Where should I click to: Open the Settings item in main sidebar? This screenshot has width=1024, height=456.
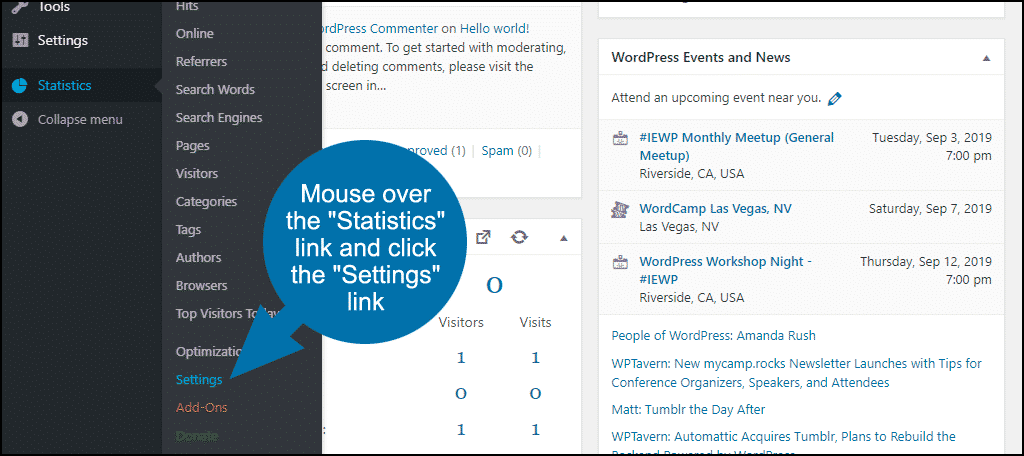click(x=63, y=41)
